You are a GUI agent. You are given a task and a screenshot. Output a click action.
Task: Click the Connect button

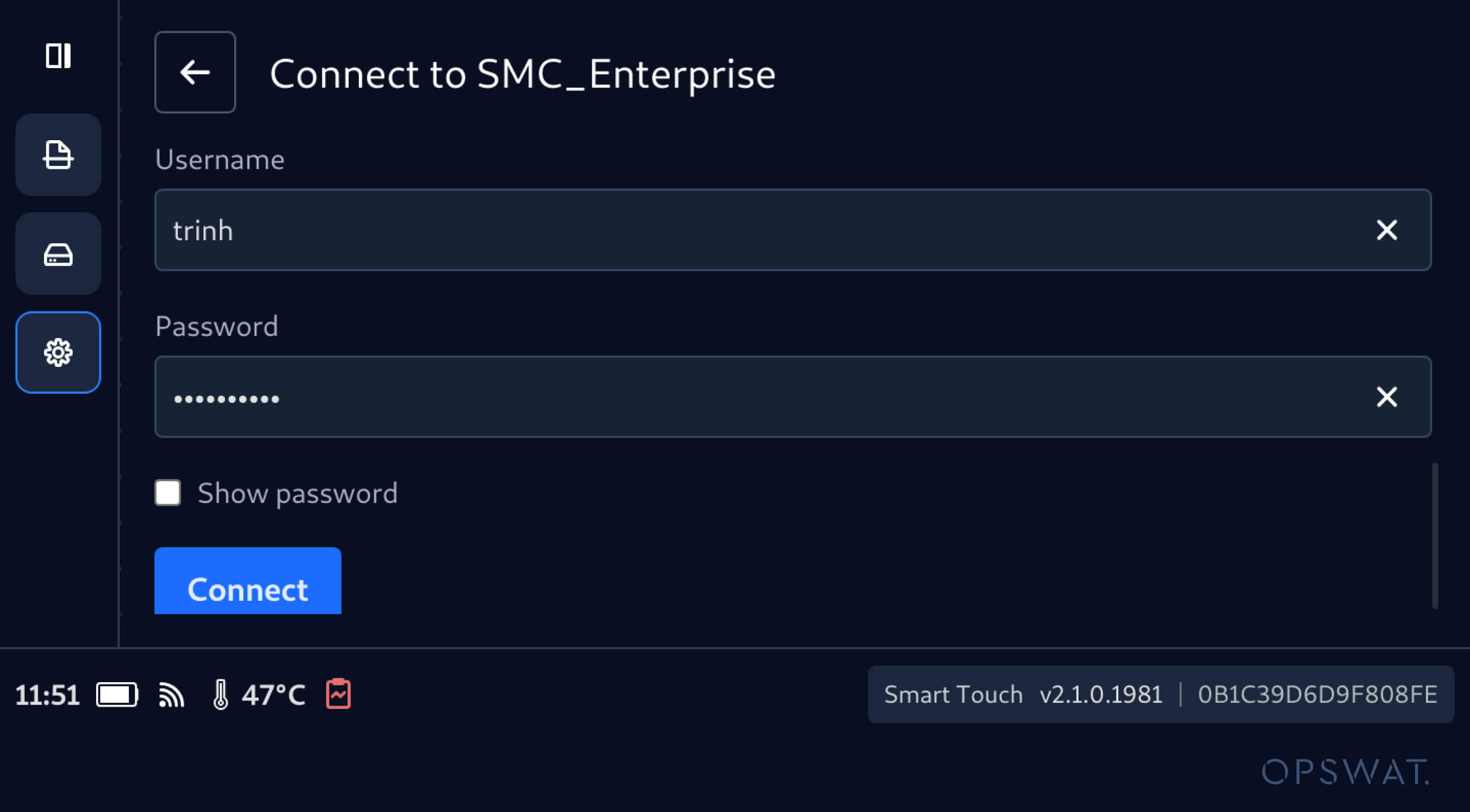click(248, 581)
